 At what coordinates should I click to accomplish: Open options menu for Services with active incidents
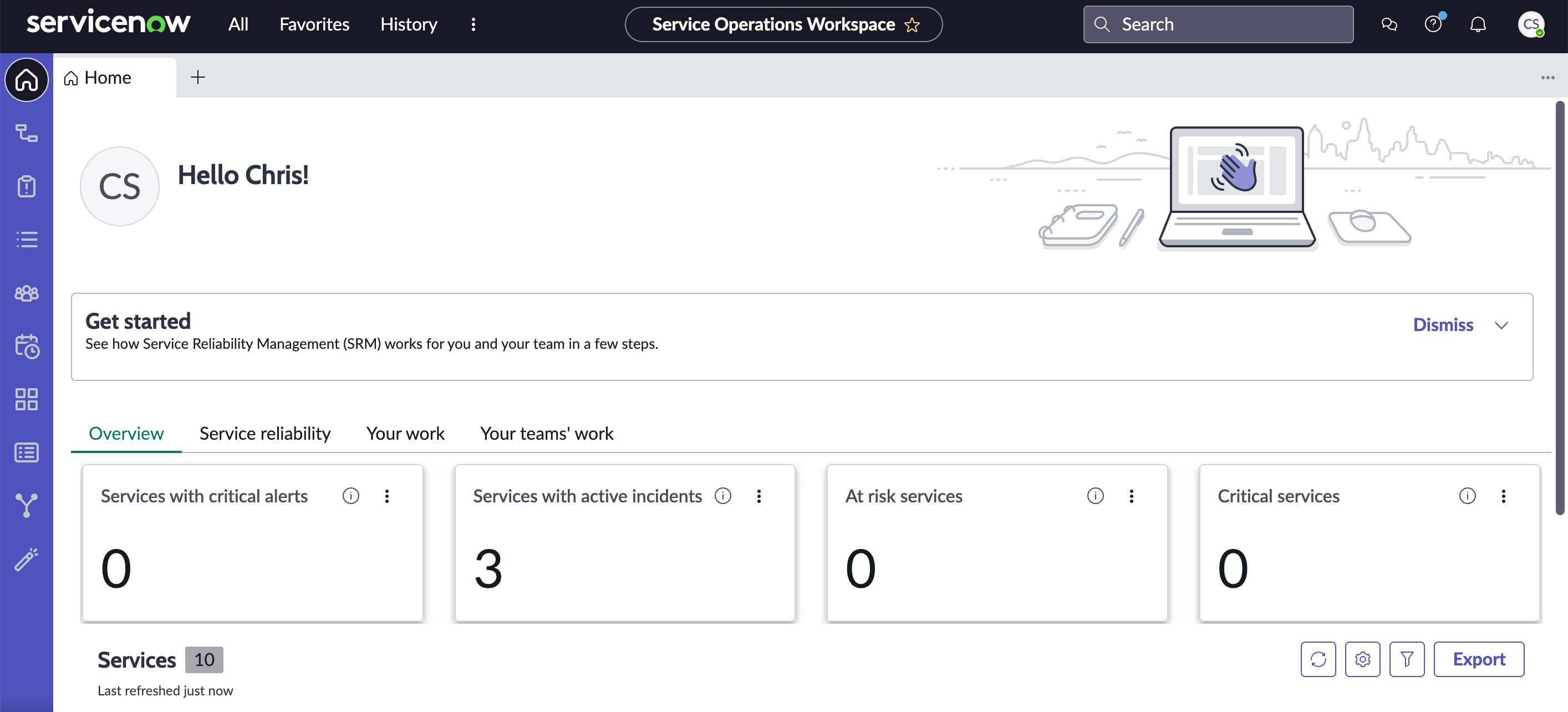point(758,496)
